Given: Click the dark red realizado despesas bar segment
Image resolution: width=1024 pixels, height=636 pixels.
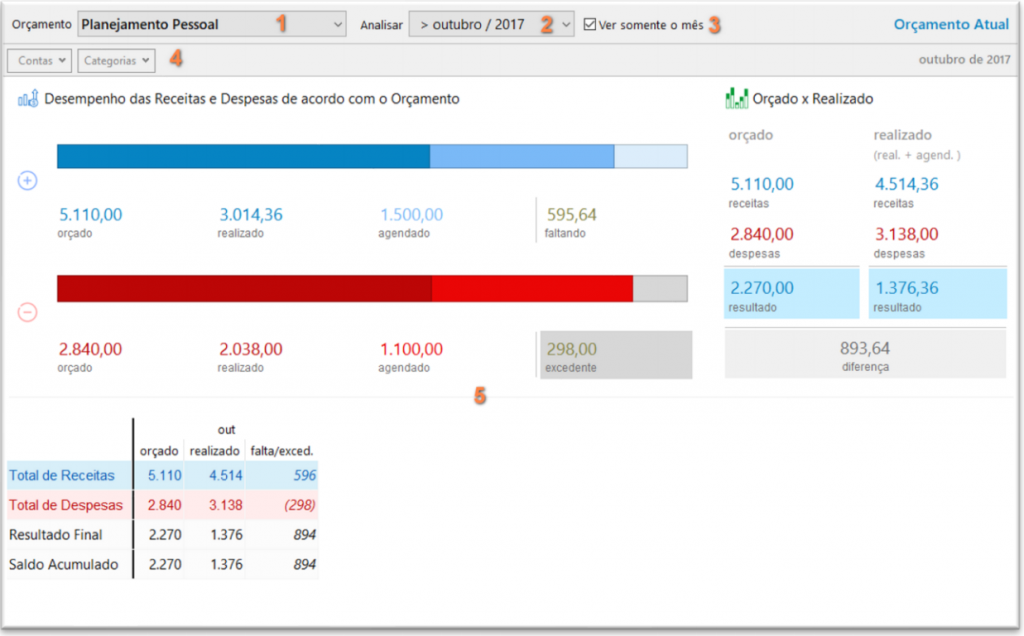Looking at the screenshot, I should [x=243, y=288].
